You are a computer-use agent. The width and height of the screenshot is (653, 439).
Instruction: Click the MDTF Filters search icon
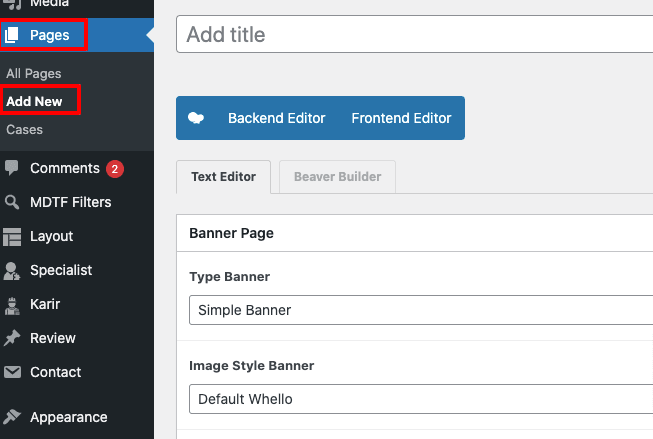point(13,202)
